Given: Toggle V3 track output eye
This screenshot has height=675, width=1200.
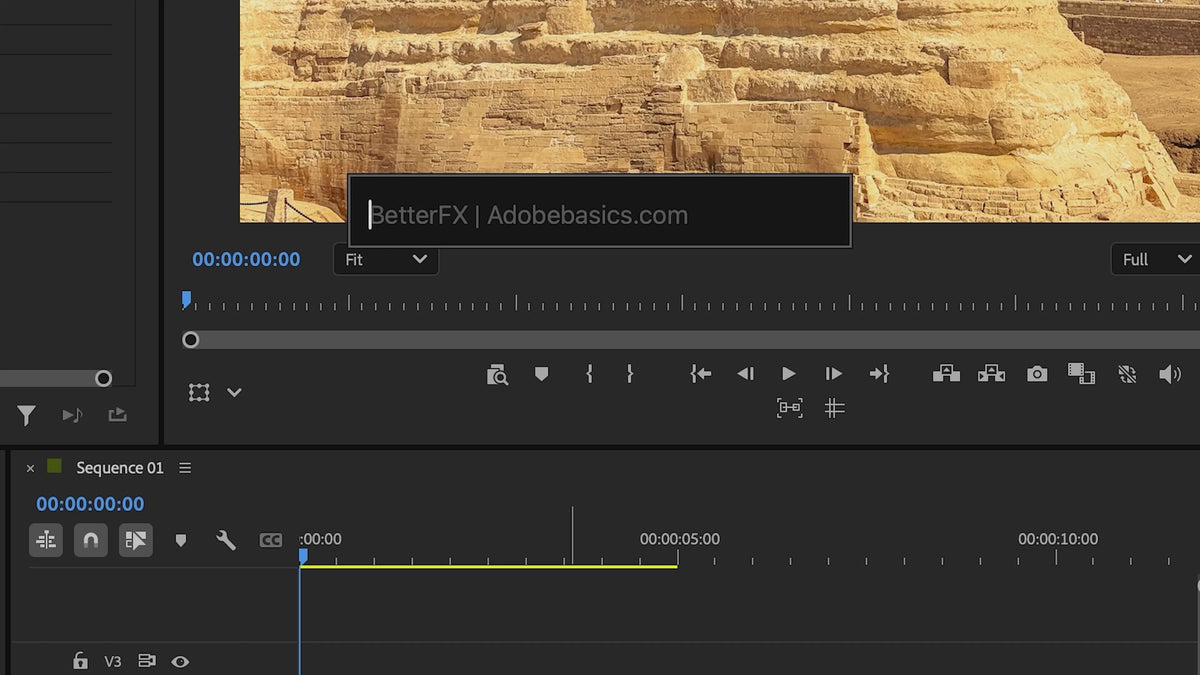Looking at the screenshot, I should pos(180,661).
